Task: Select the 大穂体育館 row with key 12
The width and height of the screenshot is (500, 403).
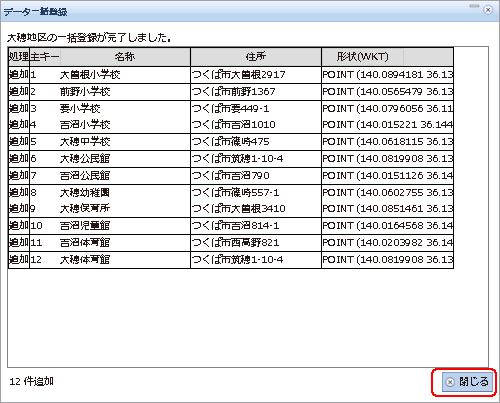Action: 231,260
